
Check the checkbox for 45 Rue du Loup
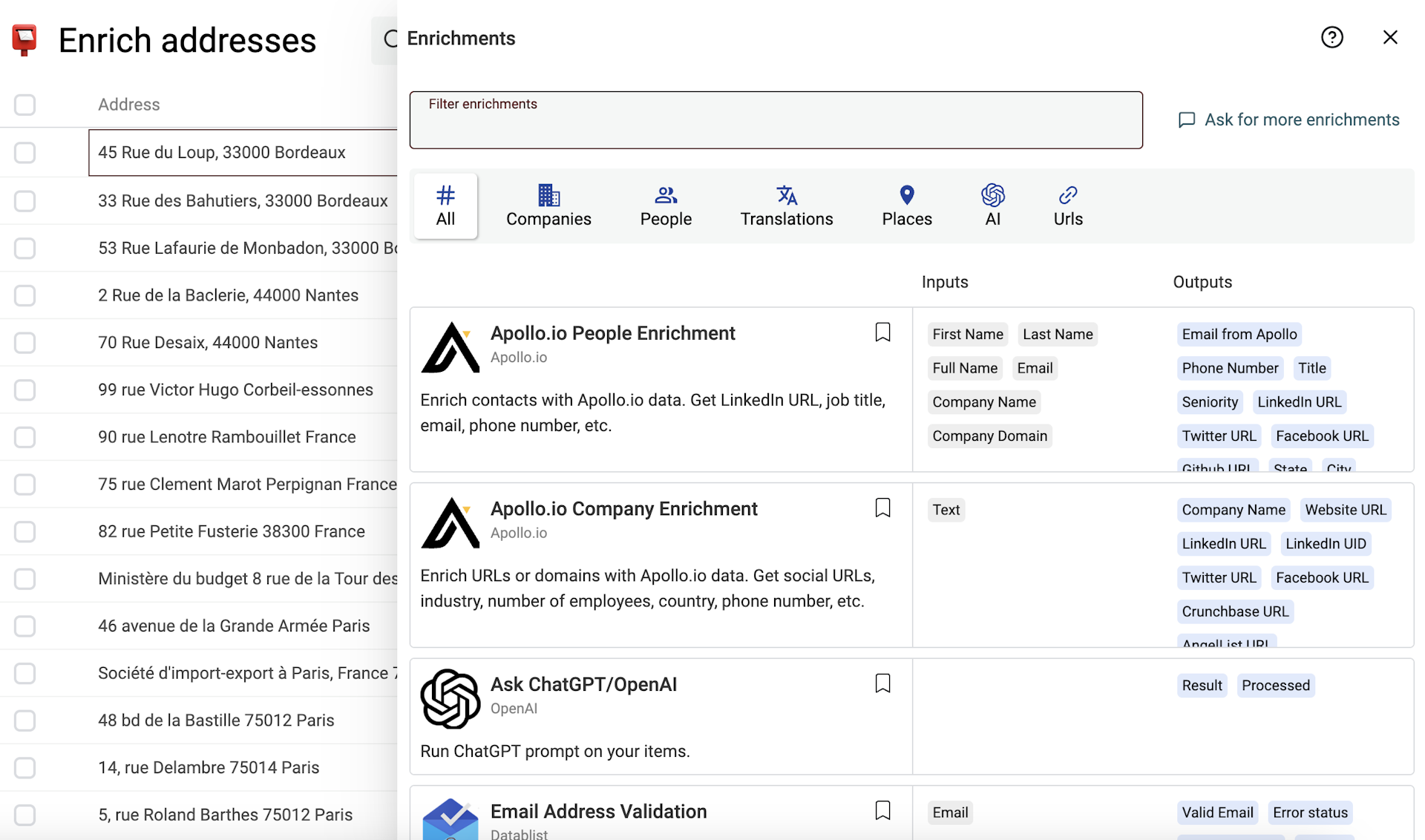pos(24,153)
